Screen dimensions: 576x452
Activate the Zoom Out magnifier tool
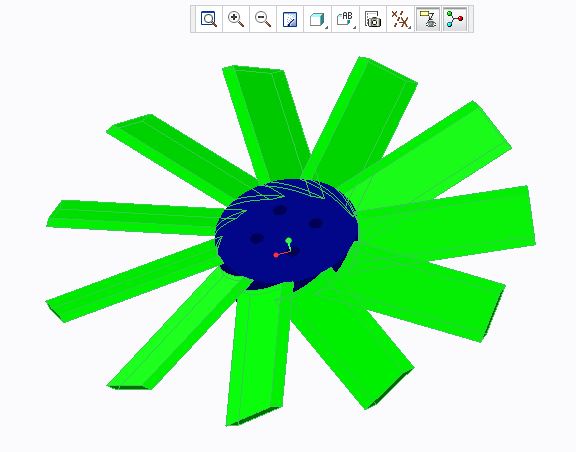(263, 19)
